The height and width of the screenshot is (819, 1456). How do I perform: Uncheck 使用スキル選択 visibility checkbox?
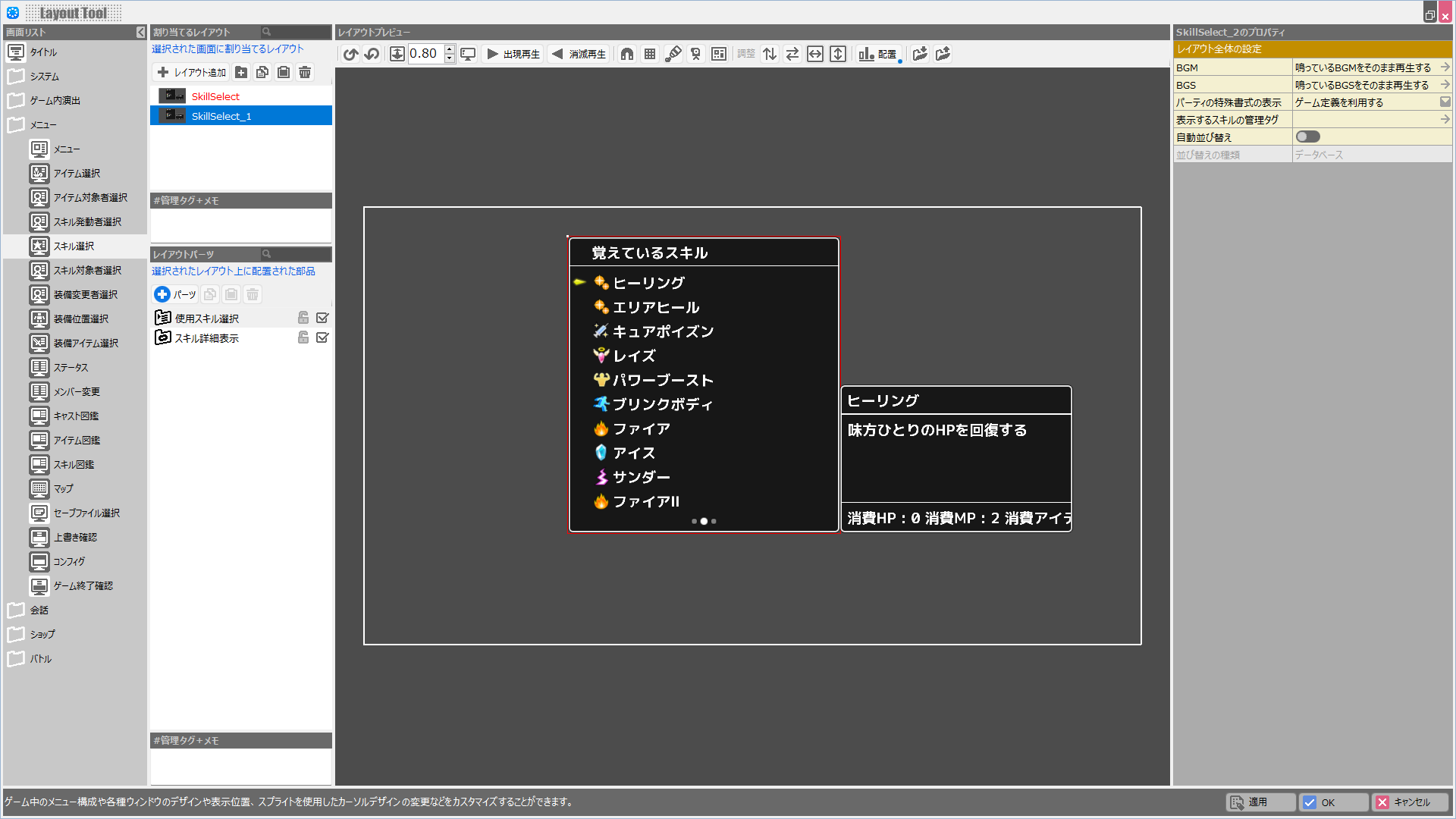tap(322, 318)
